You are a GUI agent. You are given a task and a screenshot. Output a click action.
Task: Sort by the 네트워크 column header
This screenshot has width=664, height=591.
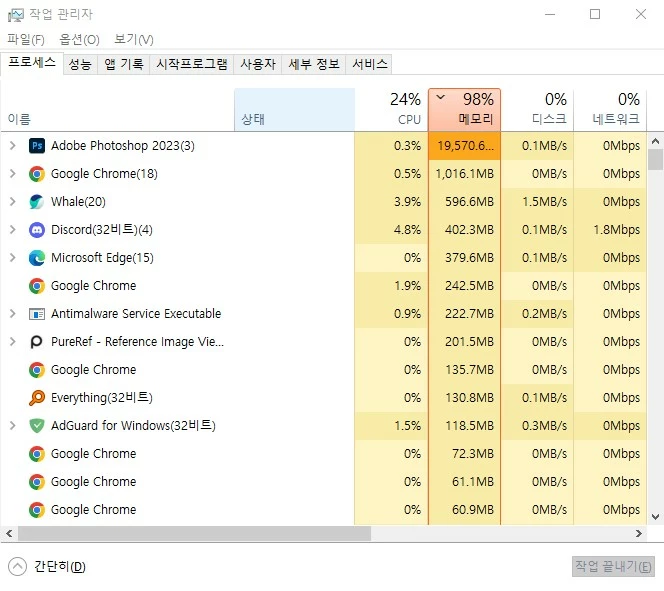610,110
